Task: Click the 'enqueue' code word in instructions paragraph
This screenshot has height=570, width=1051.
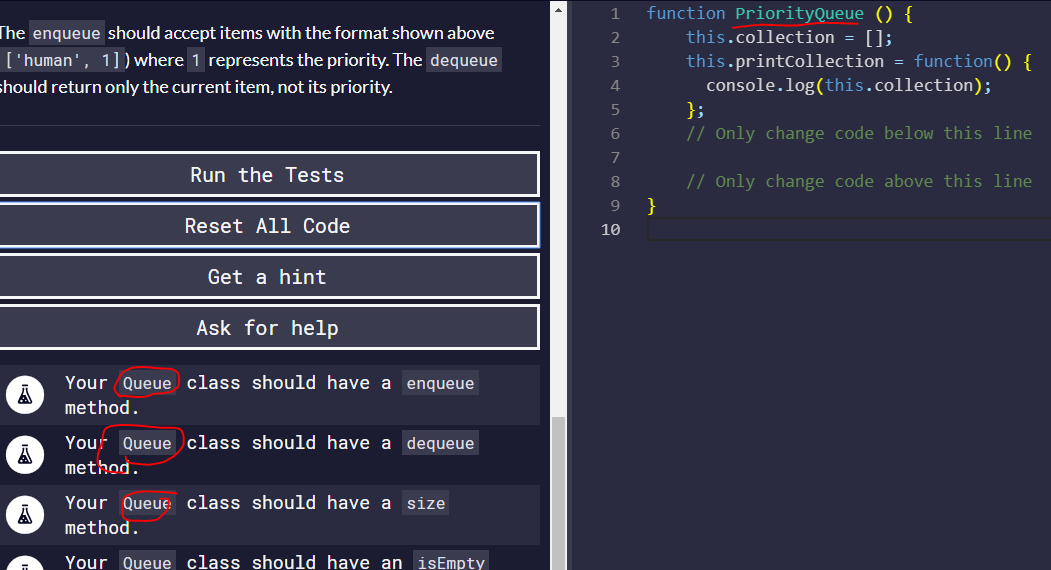Action: coord(66,33)
